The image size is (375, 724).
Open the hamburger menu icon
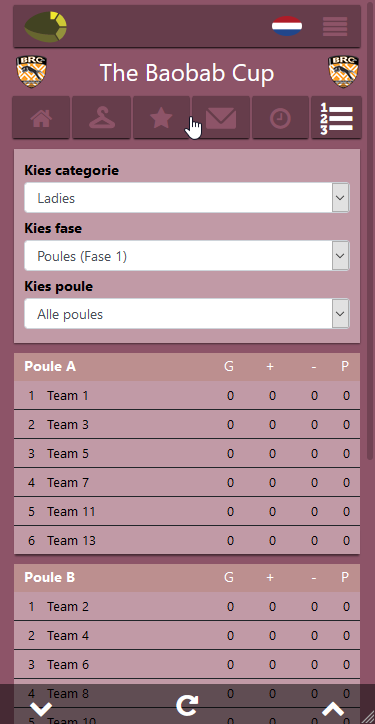click(x=335, y=26)
